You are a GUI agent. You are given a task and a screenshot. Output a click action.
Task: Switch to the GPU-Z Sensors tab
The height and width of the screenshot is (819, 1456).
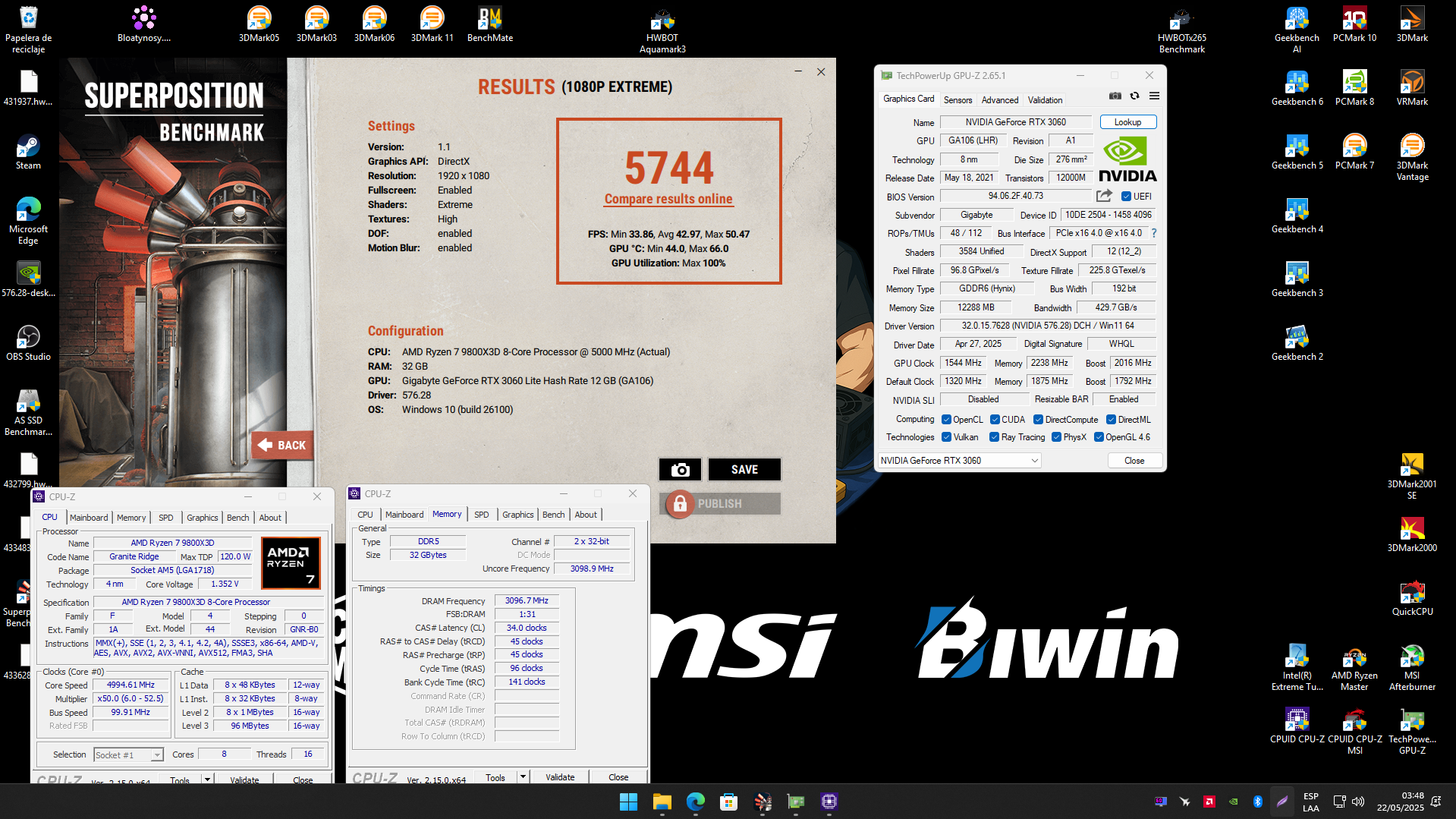958,100
